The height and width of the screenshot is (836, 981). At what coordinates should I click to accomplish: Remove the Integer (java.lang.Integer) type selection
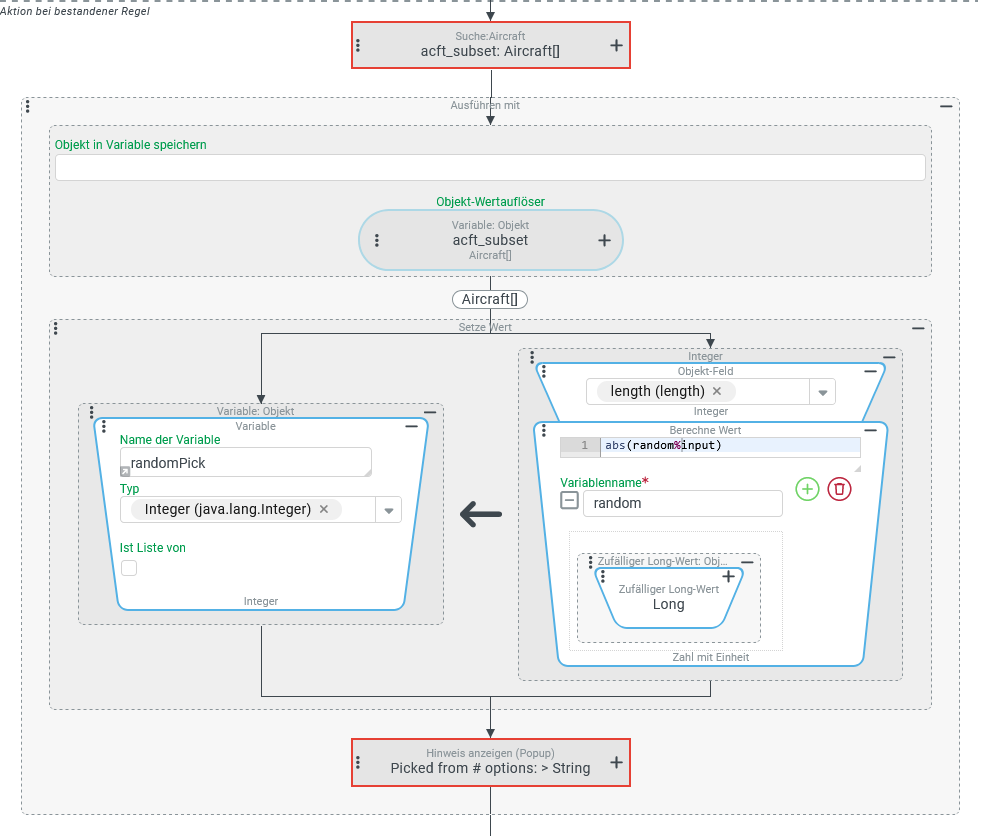pos(324,509)
